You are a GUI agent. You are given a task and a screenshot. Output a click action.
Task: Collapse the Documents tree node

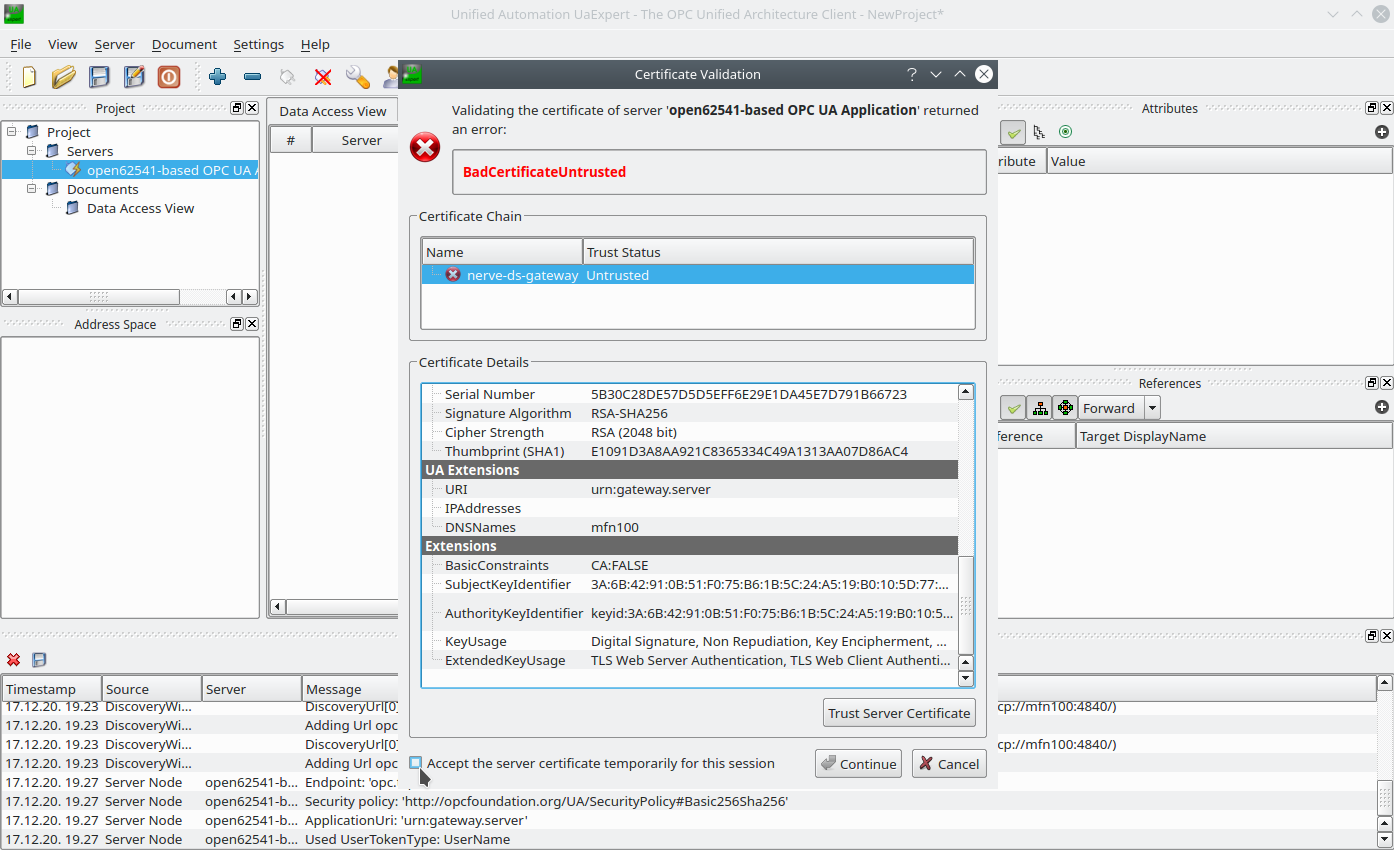click(32, 189)
